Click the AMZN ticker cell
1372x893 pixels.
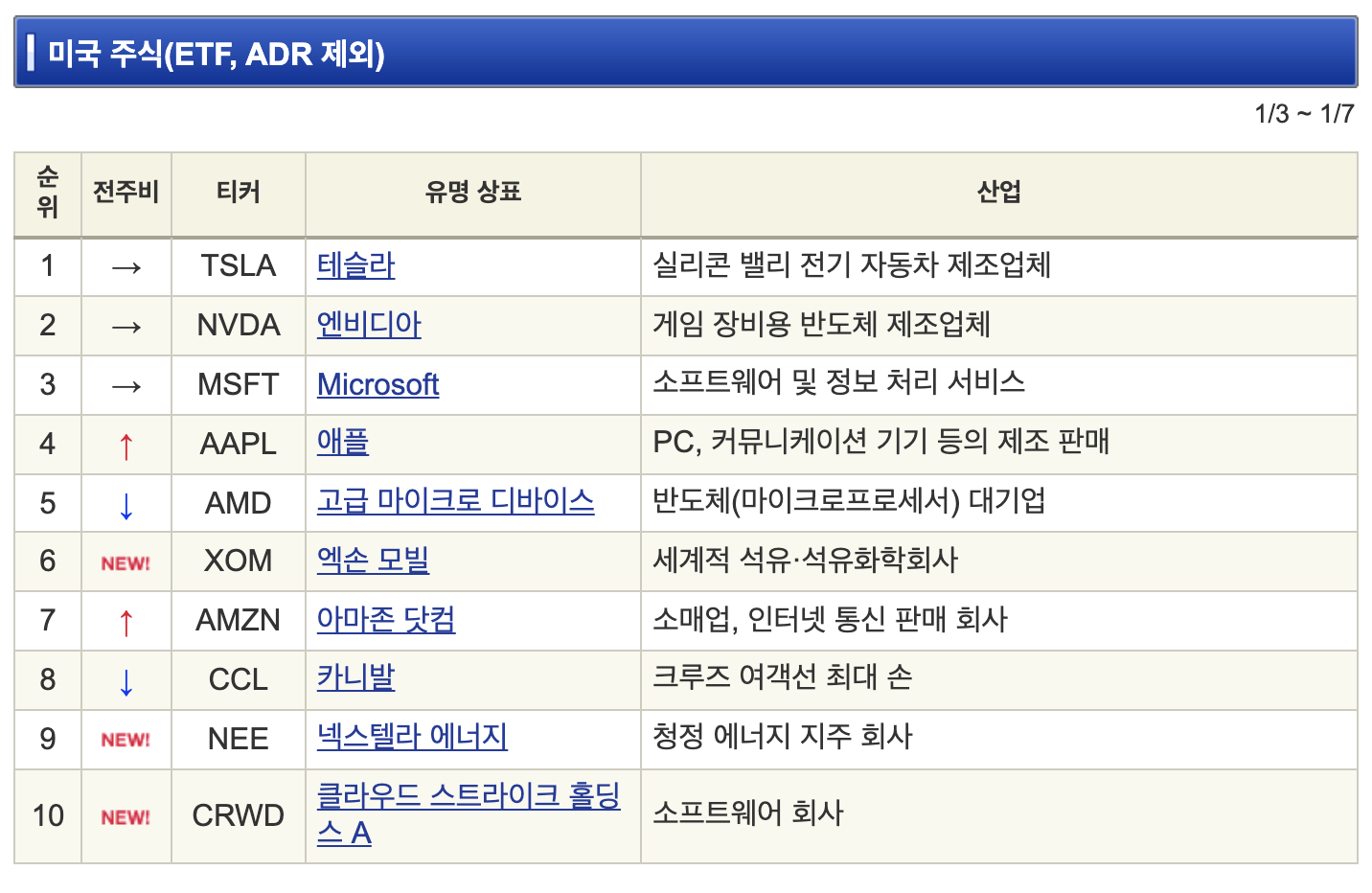pos(239,620)
